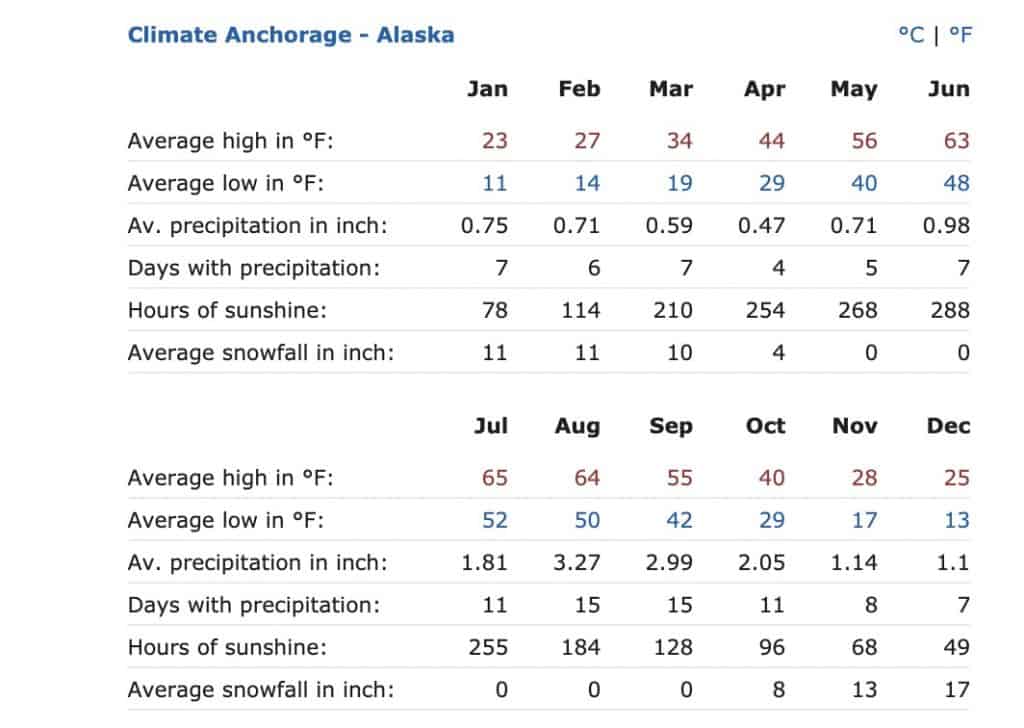
Task: Click June sunshine hours value 288
Action: click(x=950, y=310)
